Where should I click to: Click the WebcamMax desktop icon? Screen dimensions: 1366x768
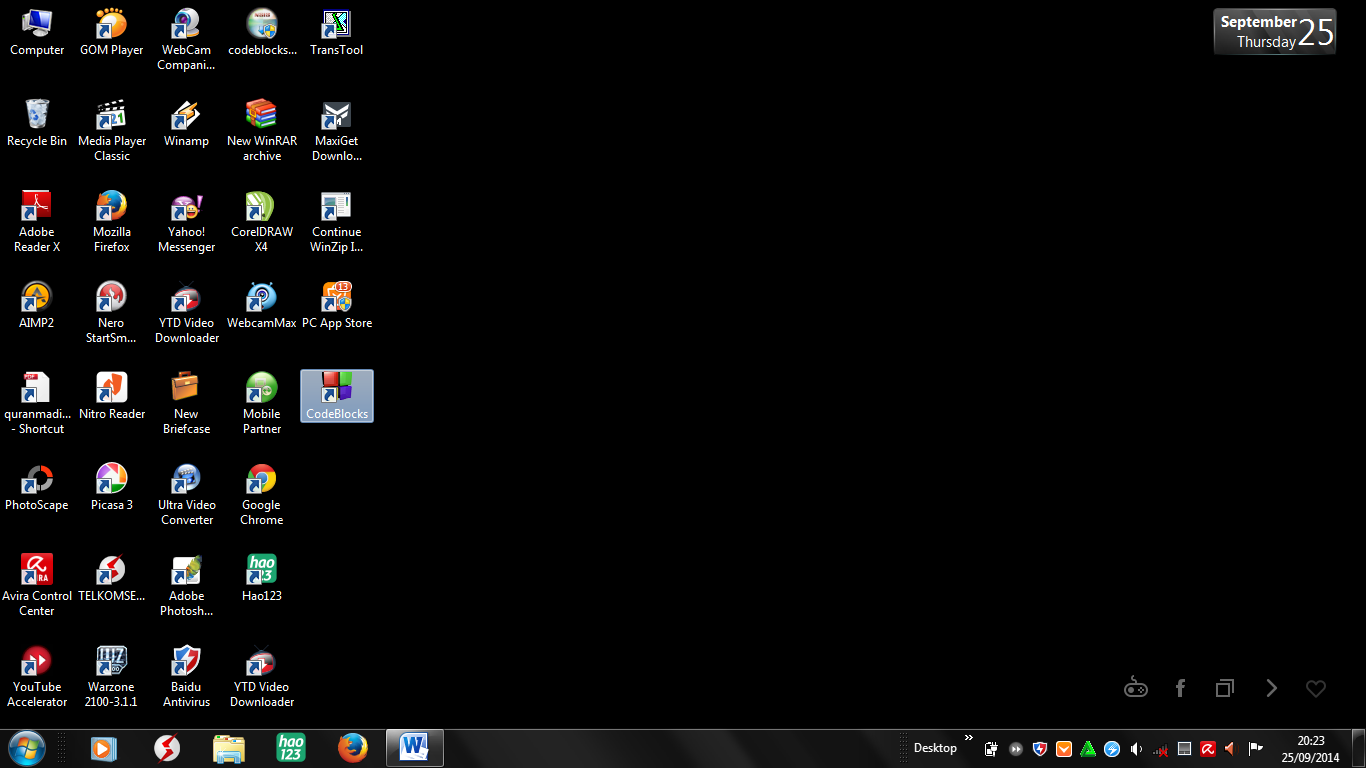point(262,306)
